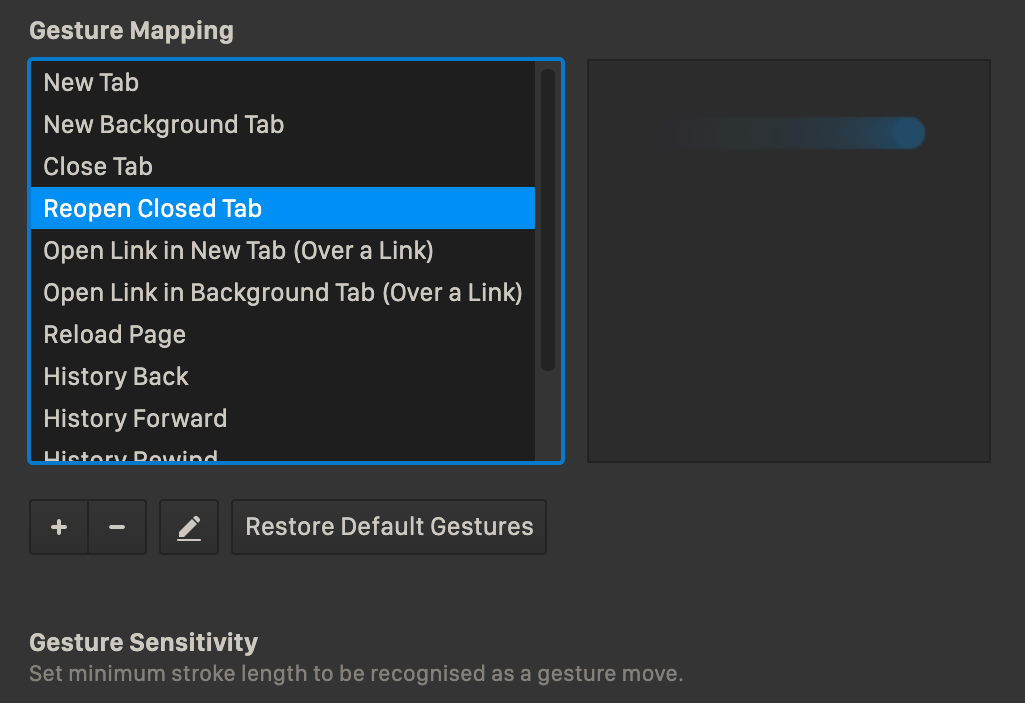Pick Open Link in New Tab entry
The height and width of the screenshot is (703, 1025).
[x=283, y=250]
